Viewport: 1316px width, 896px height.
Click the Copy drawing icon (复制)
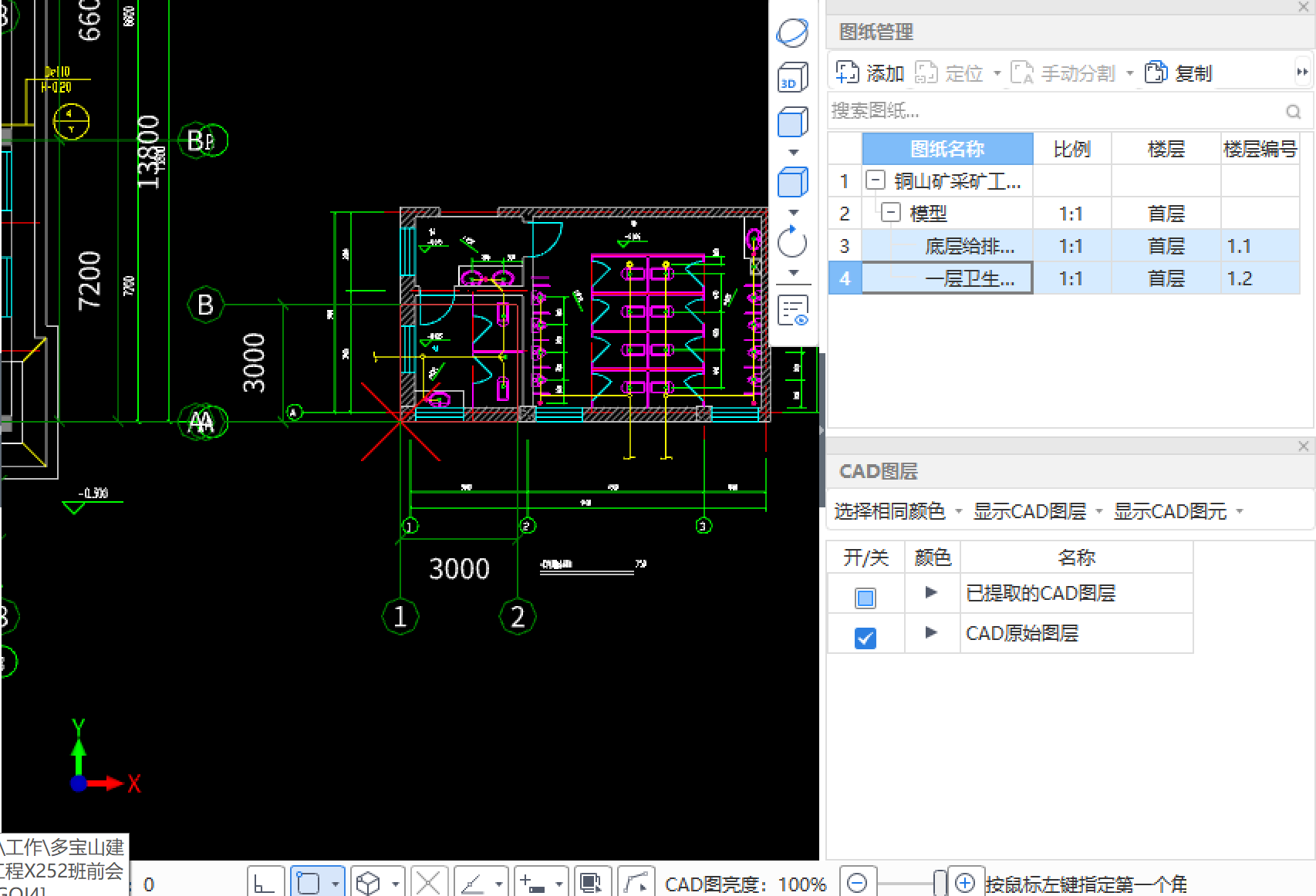1156,72
